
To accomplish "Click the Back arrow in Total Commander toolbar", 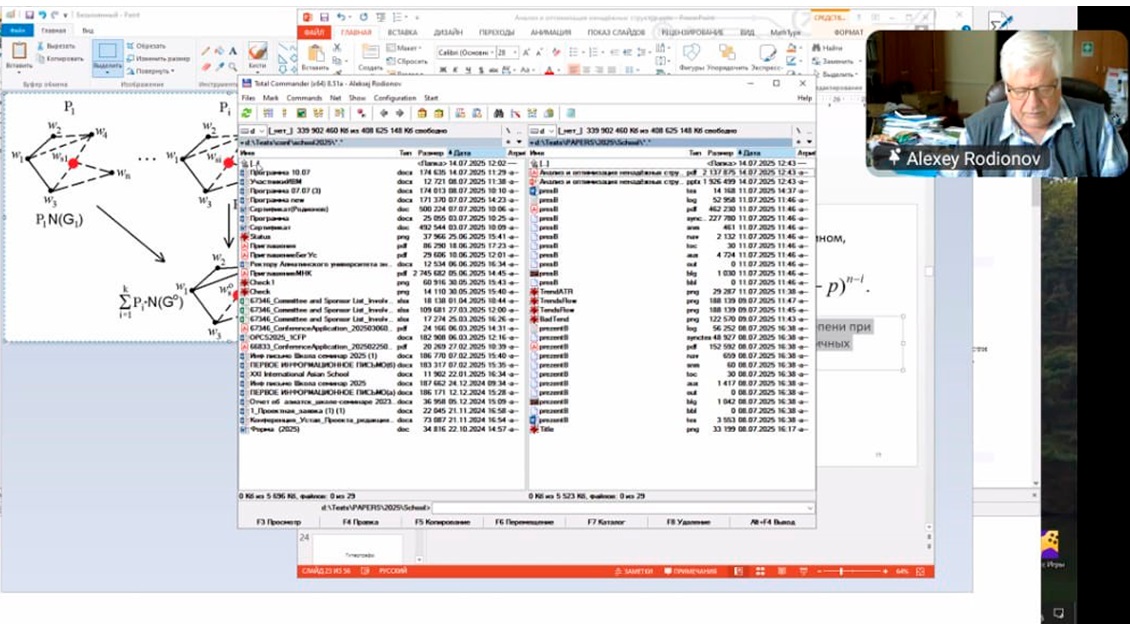I will 383,113.
